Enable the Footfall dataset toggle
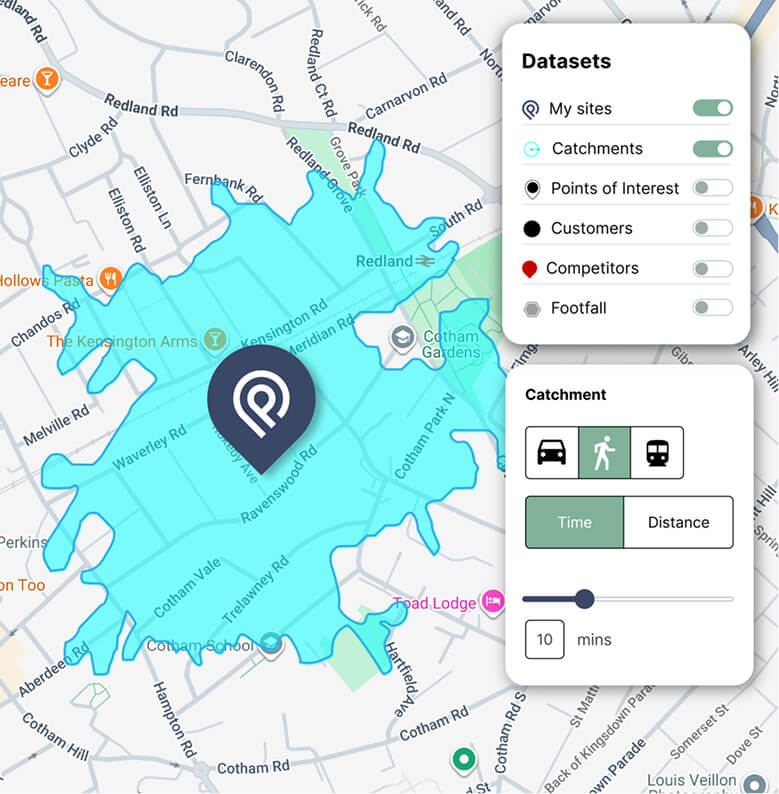The image size is (779, 794). click(713, 307)
